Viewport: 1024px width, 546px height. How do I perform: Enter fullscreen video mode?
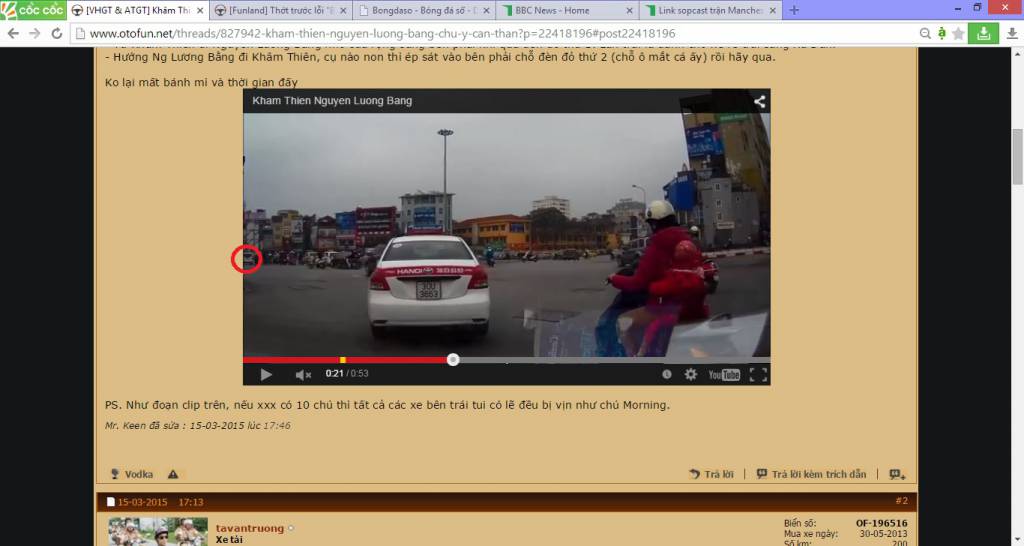[758, 374]
